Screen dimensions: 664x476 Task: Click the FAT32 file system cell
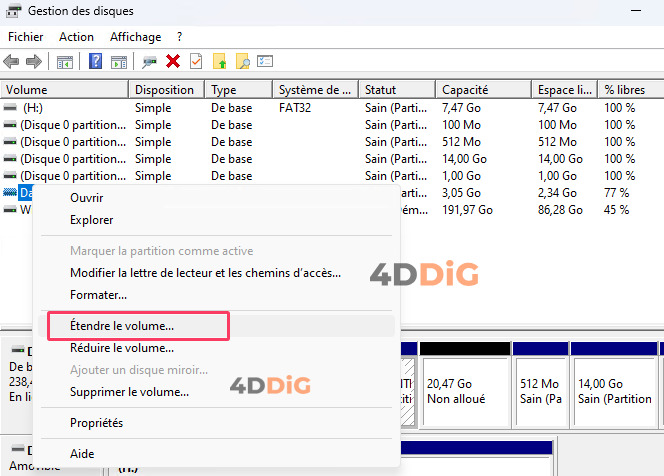(x=295, y=108)
